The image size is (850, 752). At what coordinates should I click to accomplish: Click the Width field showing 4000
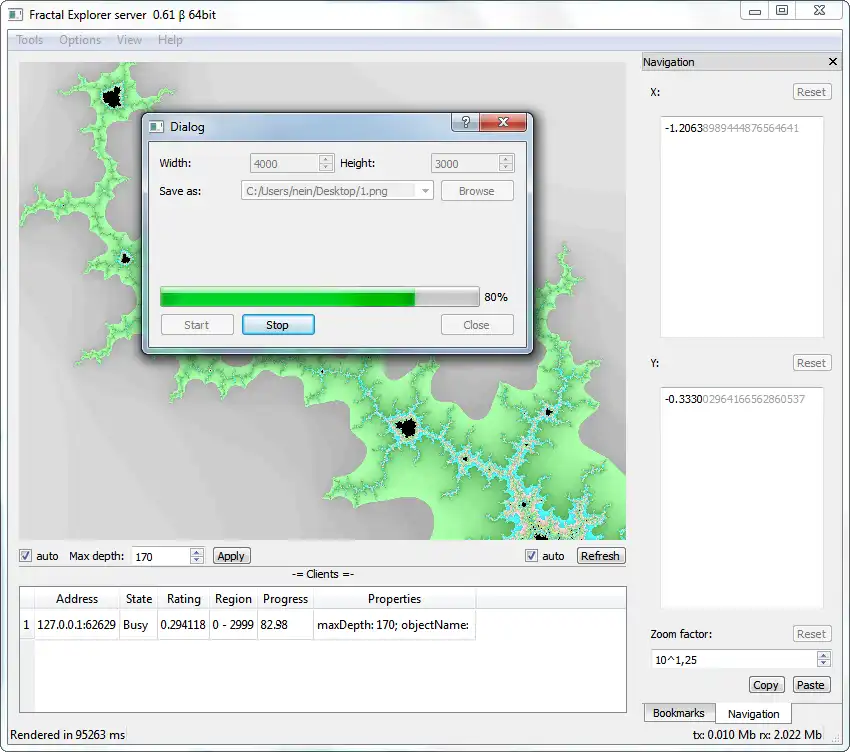(x=284, y=163)
